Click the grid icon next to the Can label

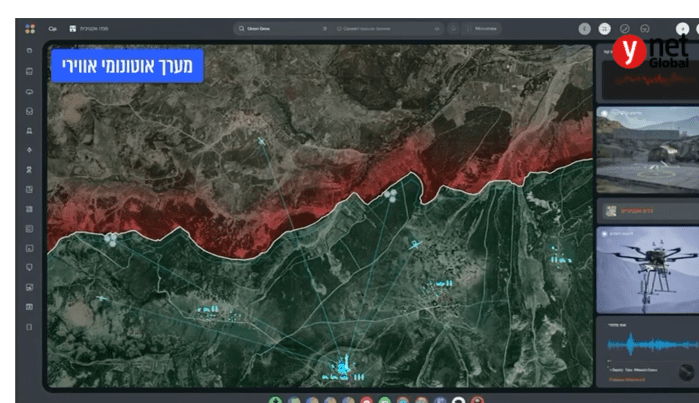[72, 29]
